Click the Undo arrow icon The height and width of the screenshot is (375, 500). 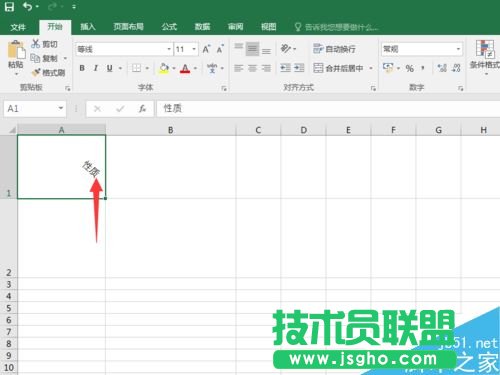pos(28,6)
